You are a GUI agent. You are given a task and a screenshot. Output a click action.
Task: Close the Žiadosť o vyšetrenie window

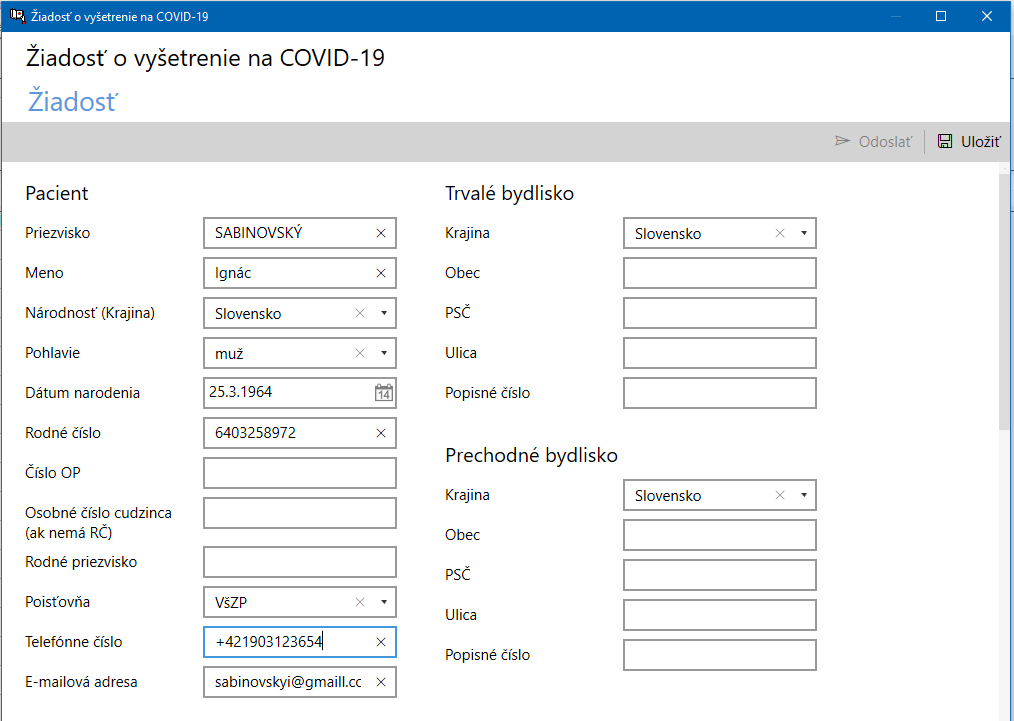(x=987, y=16)
